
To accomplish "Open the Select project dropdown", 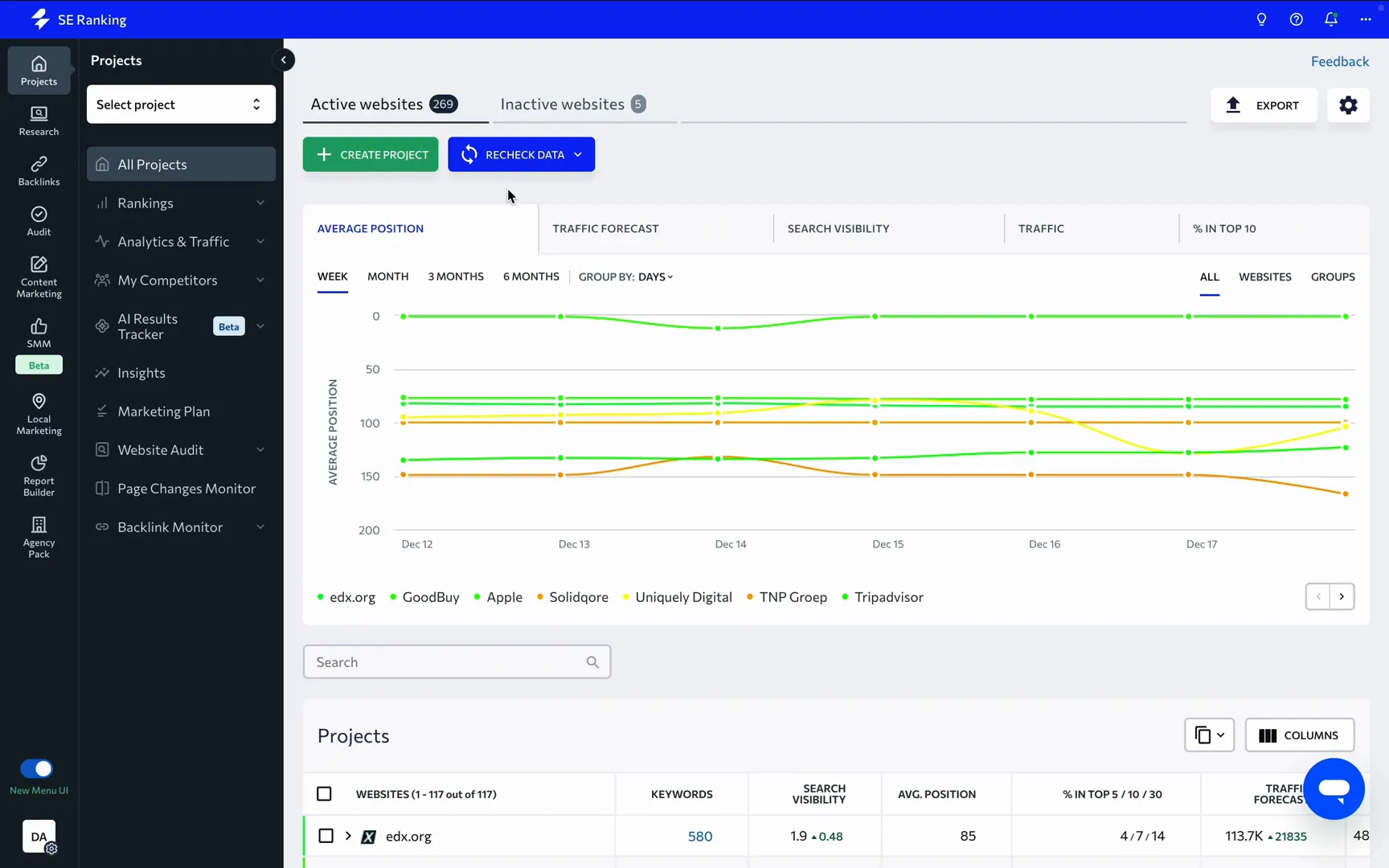I will 181,104.
